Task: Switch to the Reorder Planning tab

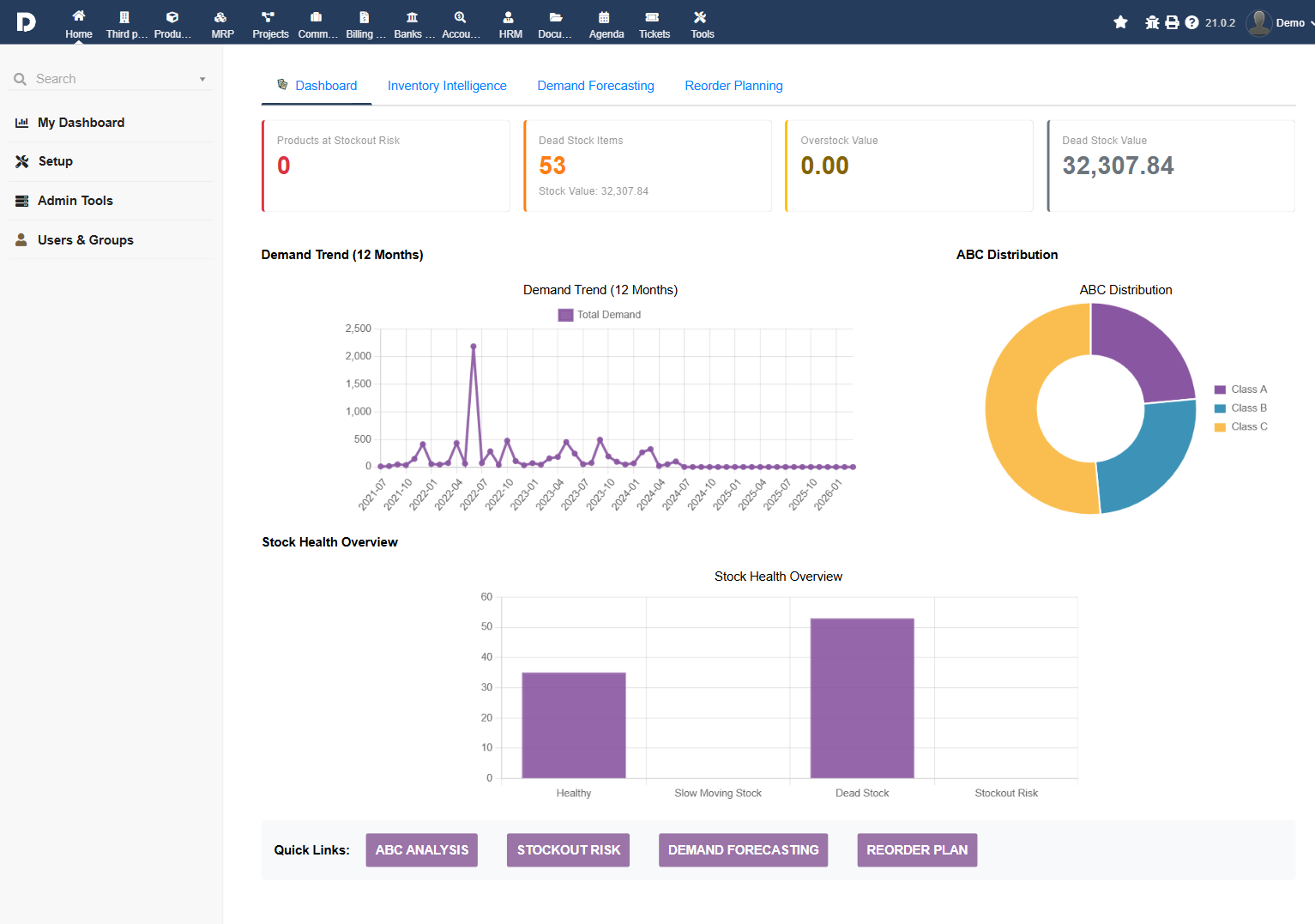Action: click(733, 86)
